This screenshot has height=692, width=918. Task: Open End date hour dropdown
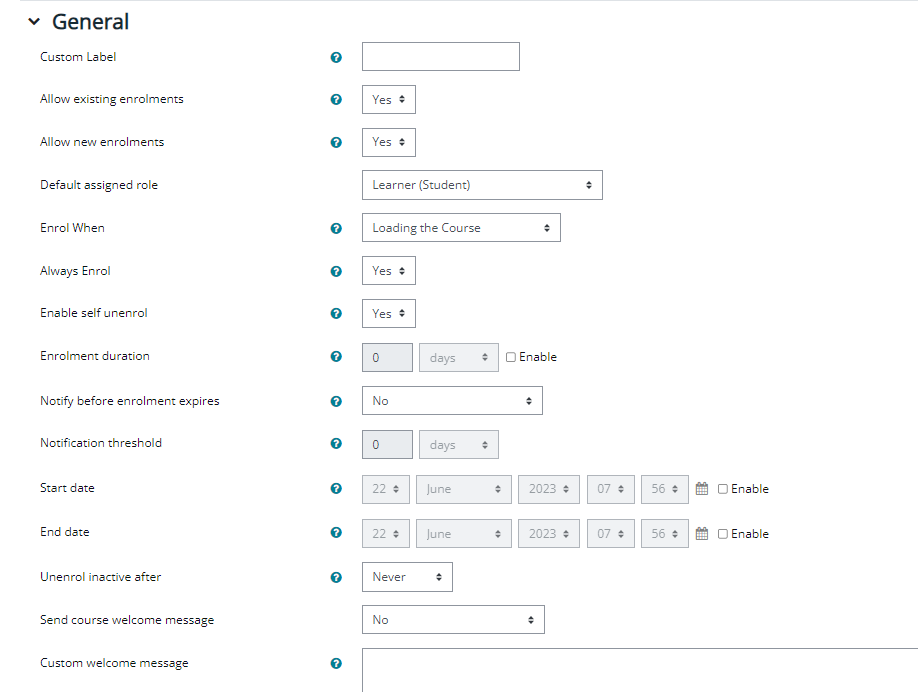(611, 533)
